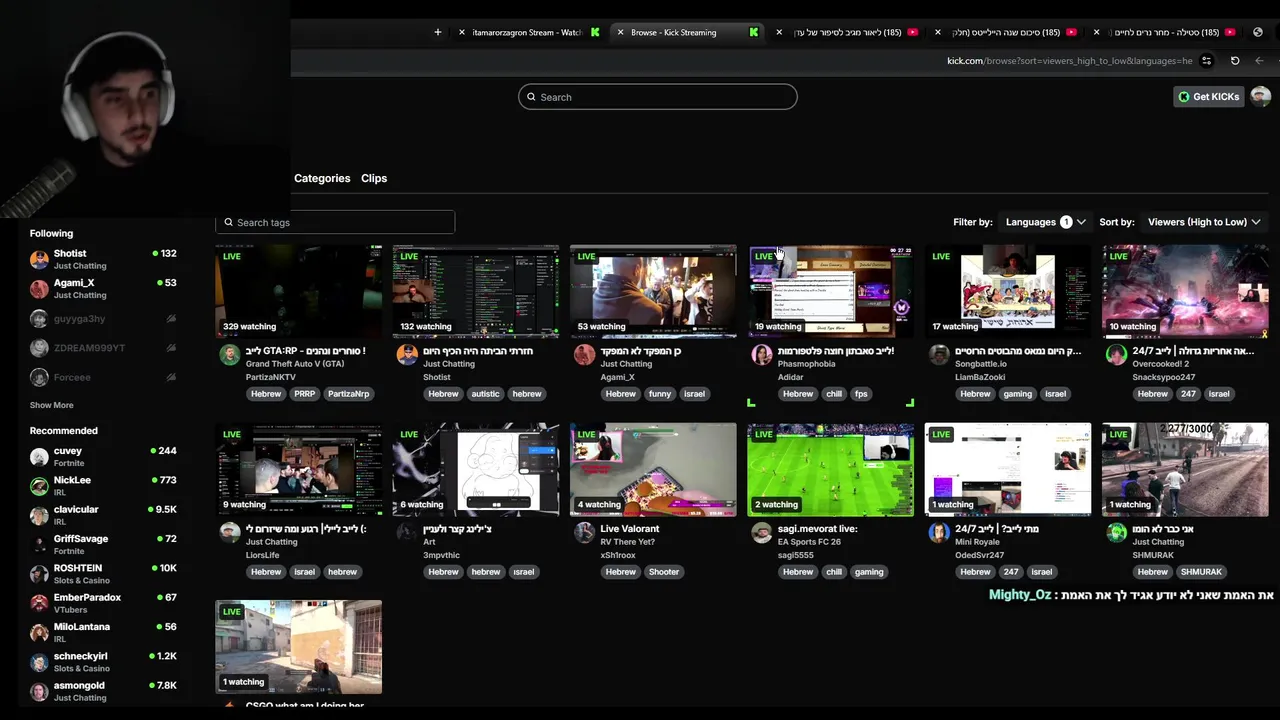Screen dimensions: 1280x720
Task: Open stream thumbnail with 53 watching
Action: (x=653, y=291)
